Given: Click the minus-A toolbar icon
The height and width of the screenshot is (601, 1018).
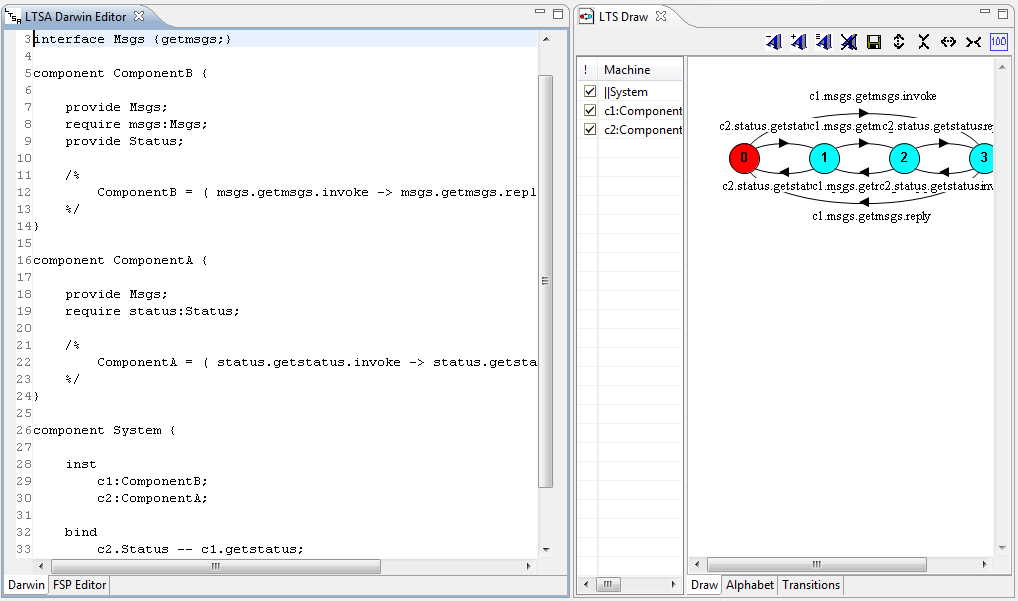Looking at the screenshot, I should coord(774,42).
